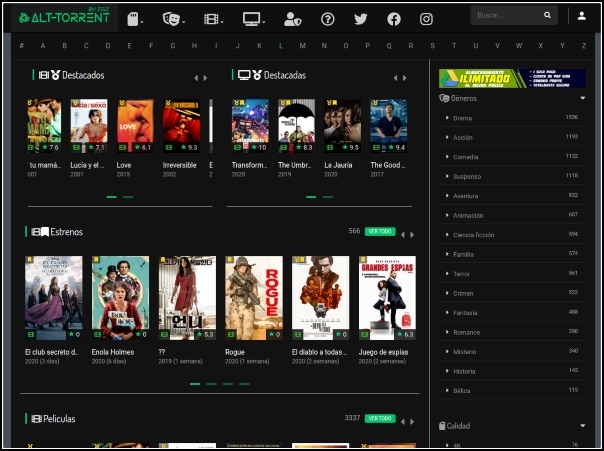This screenshot has width=604, height=451.
Task: Visit the Twitter page icon
Action: pos(361,19)
